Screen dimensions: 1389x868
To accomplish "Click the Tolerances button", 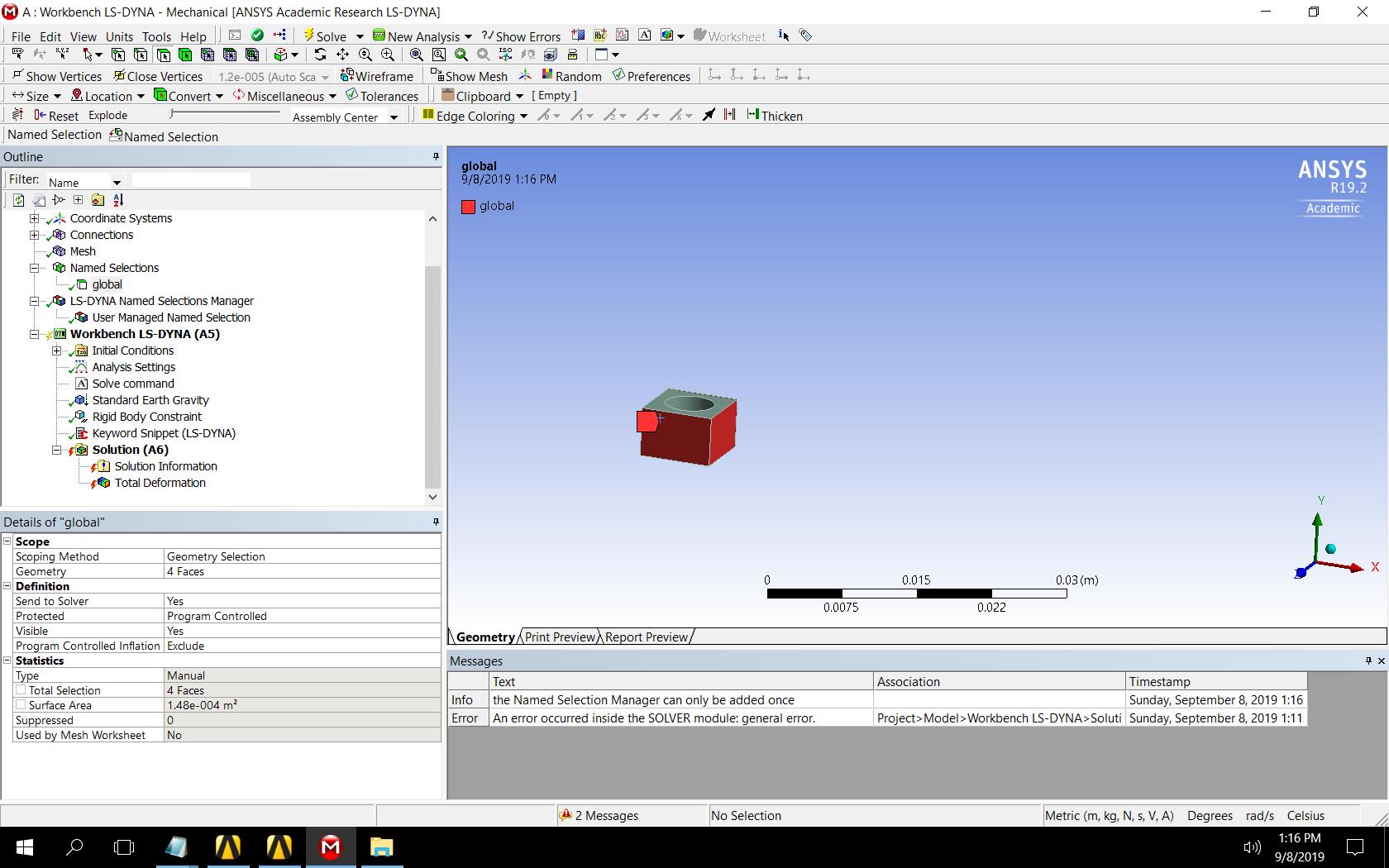I will [x=382, y=96].
